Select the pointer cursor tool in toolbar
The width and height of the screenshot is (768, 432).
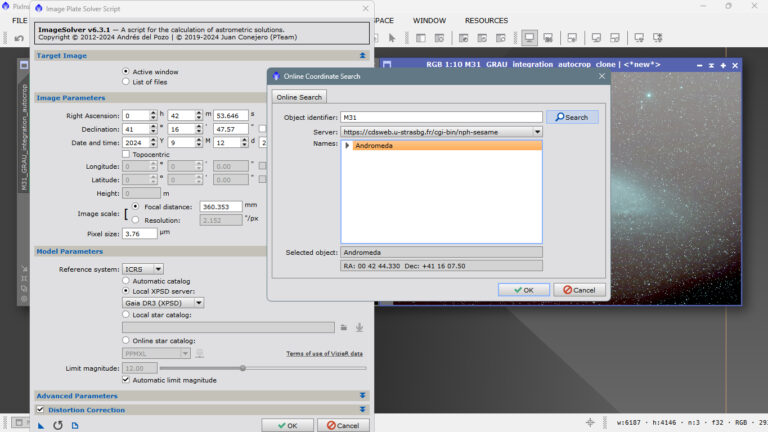391,38
